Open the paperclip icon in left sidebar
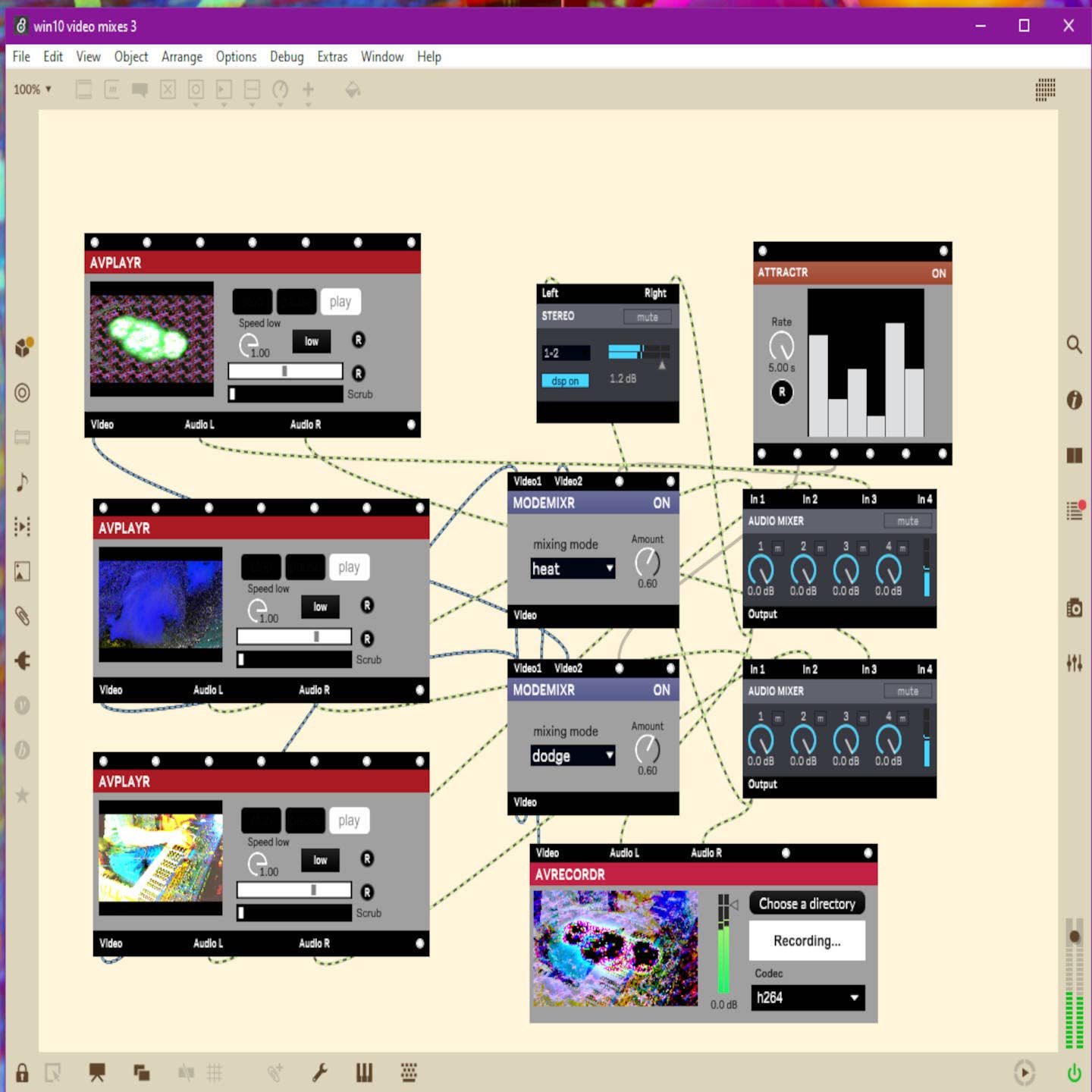Screen dimensions: 1092x1092 pos(22,616)
